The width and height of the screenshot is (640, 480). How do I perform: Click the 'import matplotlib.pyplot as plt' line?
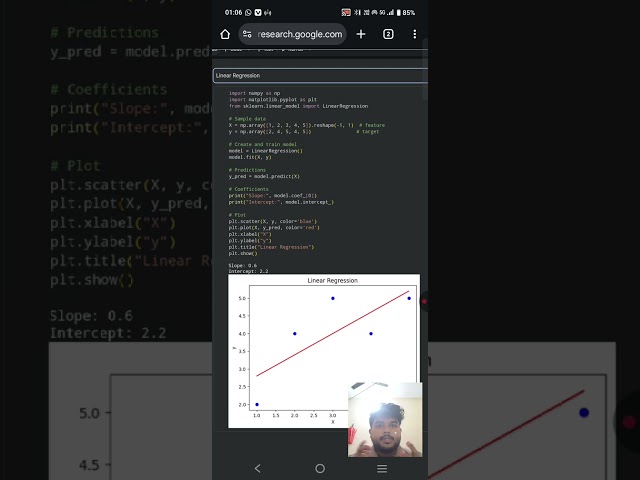pyautogui.click(x=273, y=100)
